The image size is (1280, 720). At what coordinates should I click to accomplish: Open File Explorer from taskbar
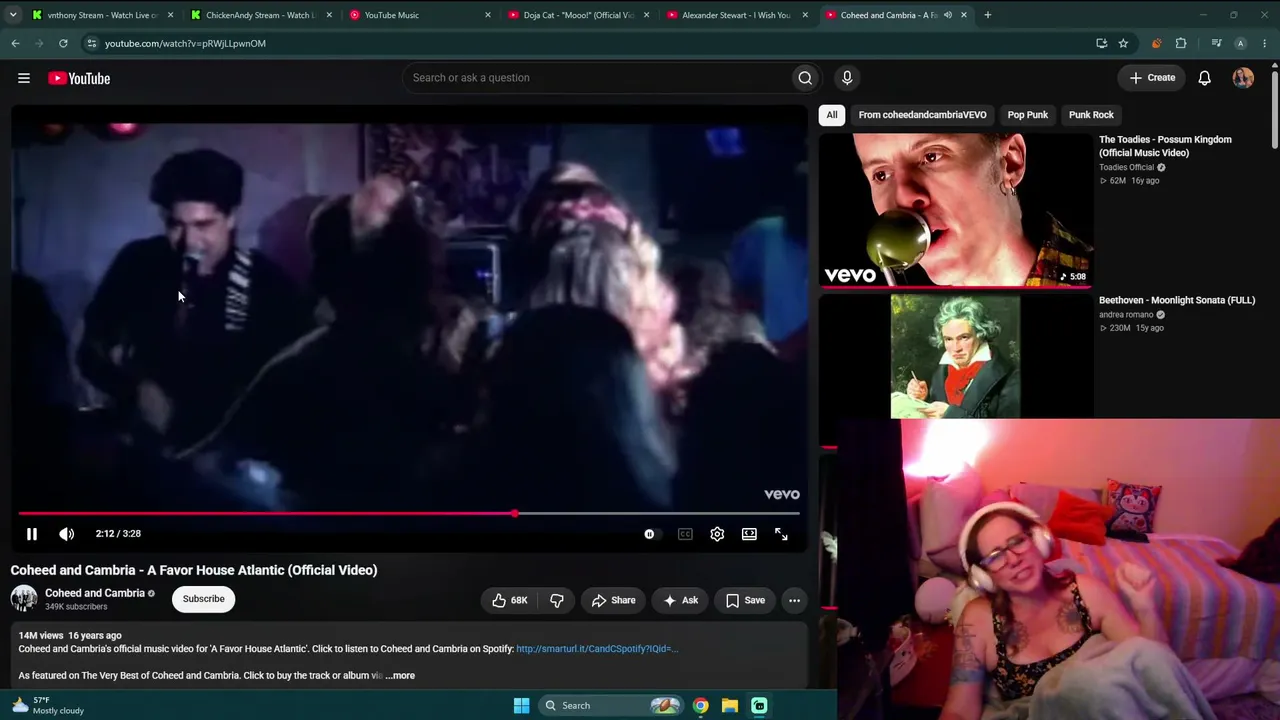coord(730,706)
